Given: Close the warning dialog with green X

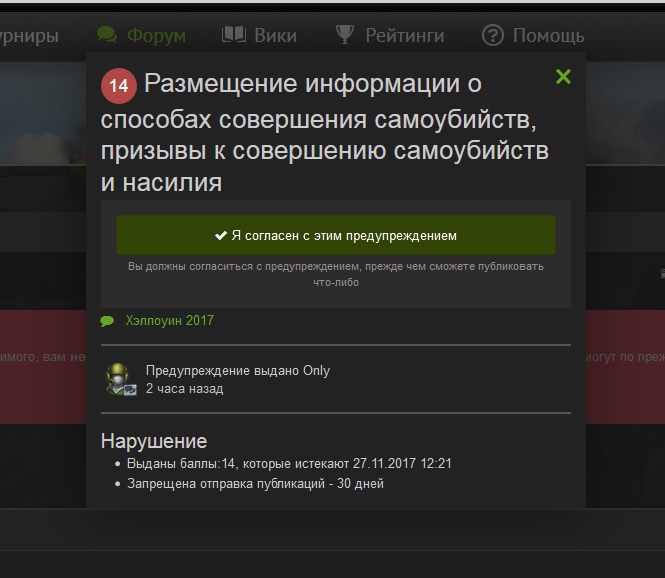Looking at the screenshot, I should click(563, 76).
